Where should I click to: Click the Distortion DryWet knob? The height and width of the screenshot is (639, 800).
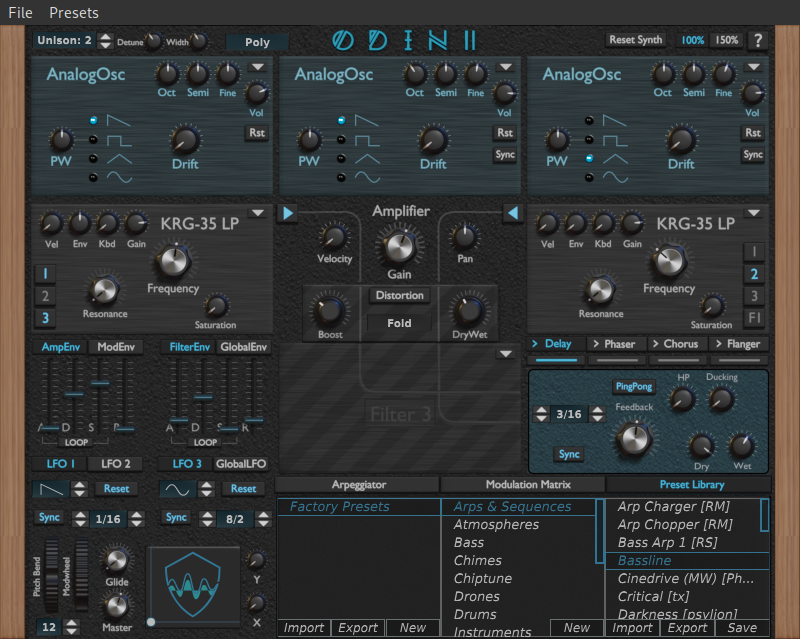click(469, 311)
